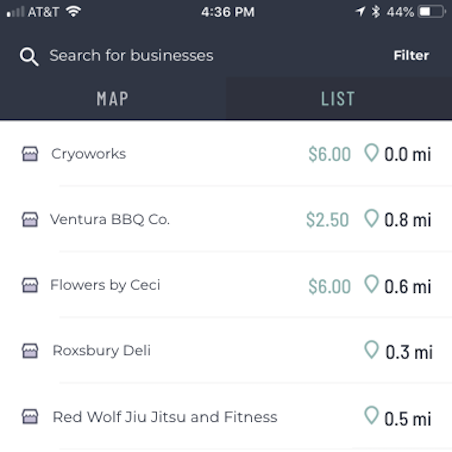Tap the storefront icon beside Ventura BBQ Co.
This screenshot has width=452, height=452.
coord(30,220)
